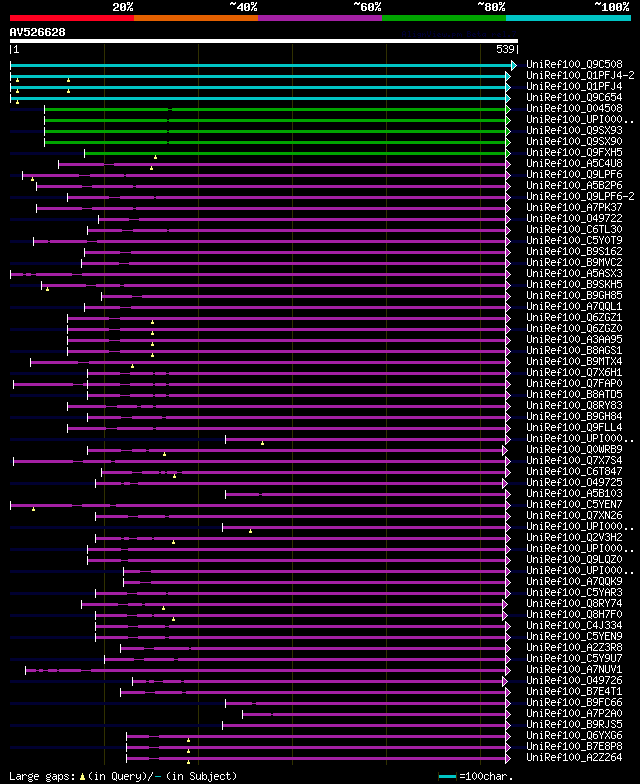Click the arrowhead ending the O49725 alignment
Screen dimensions: 640x784
click(x=505, y=484)
